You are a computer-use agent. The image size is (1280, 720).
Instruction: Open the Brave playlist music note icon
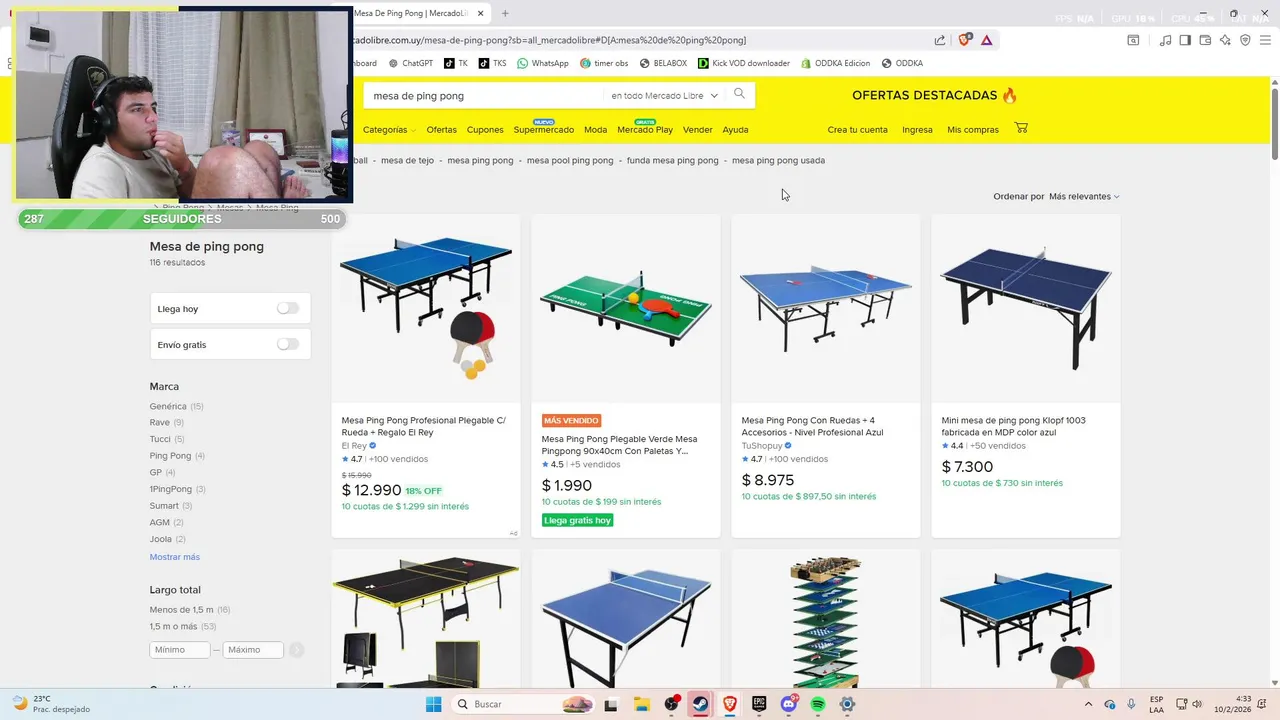[x=1165, y=40]
